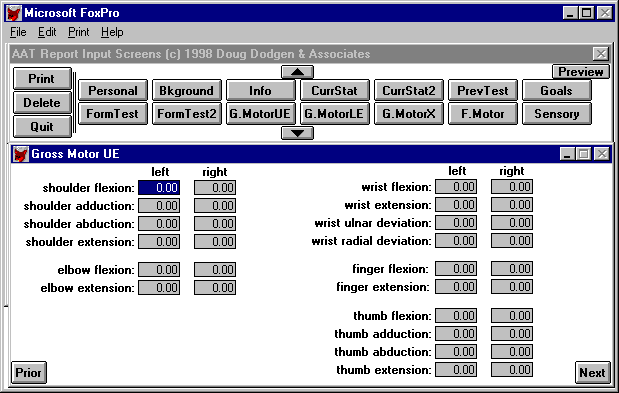
Task: Select the left wrist ulnar deviation field
Action: click(456, 223)
